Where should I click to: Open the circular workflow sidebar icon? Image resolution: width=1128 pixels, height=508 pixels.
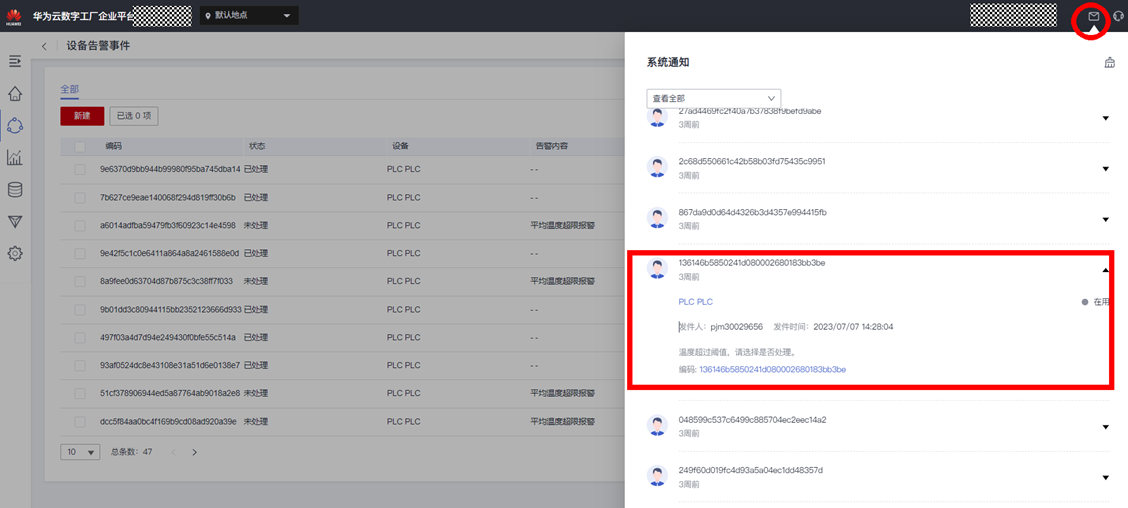14,126
